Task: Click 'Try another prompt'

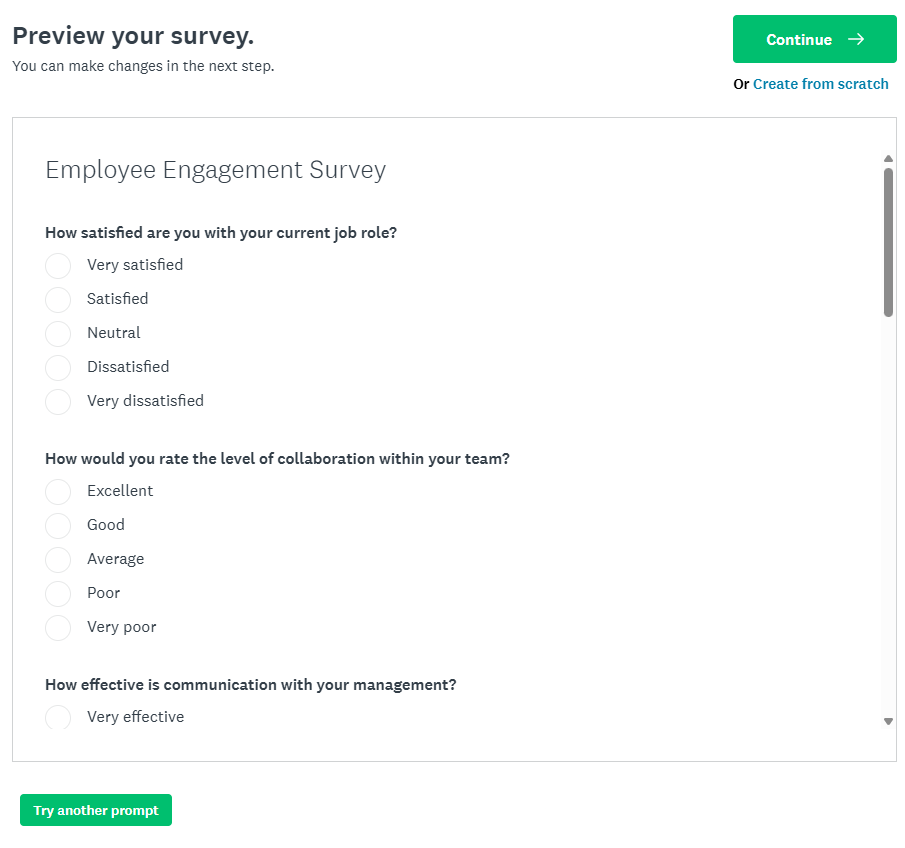Action: pos(95,810)
